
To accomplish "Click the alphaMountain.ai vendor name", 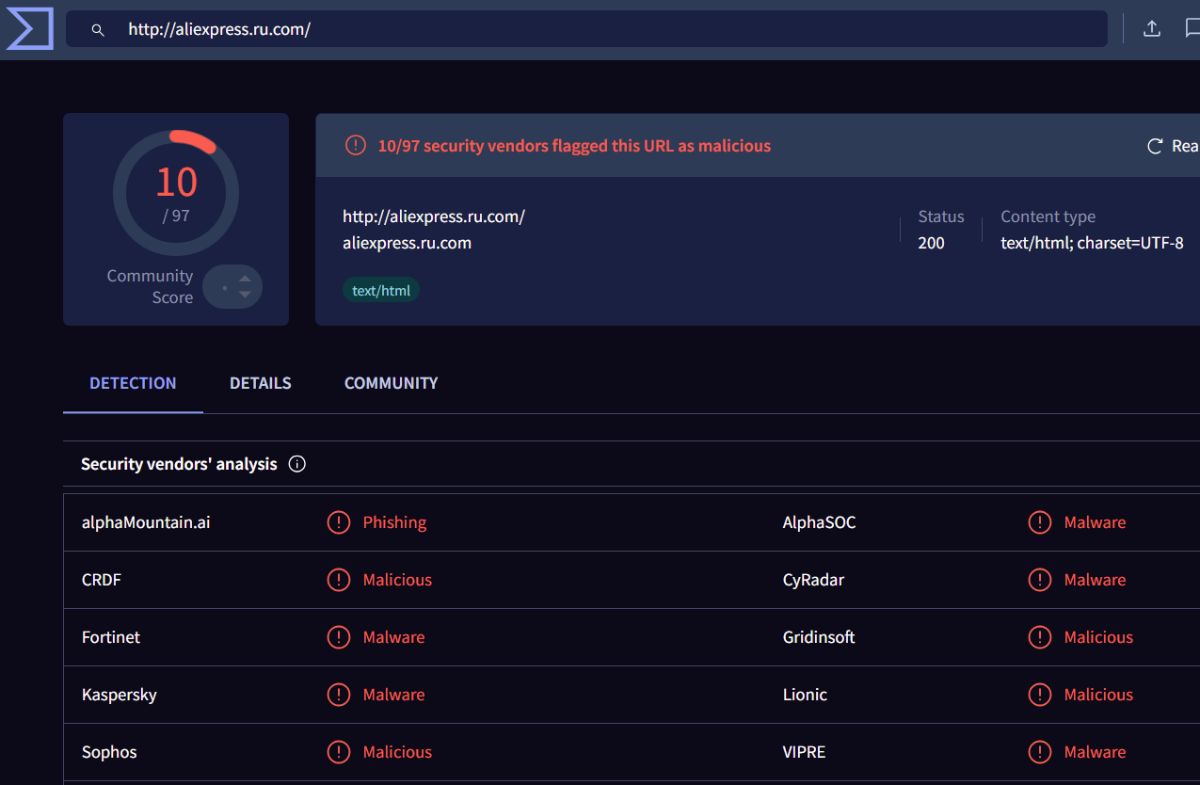I will tap(146, 522).
